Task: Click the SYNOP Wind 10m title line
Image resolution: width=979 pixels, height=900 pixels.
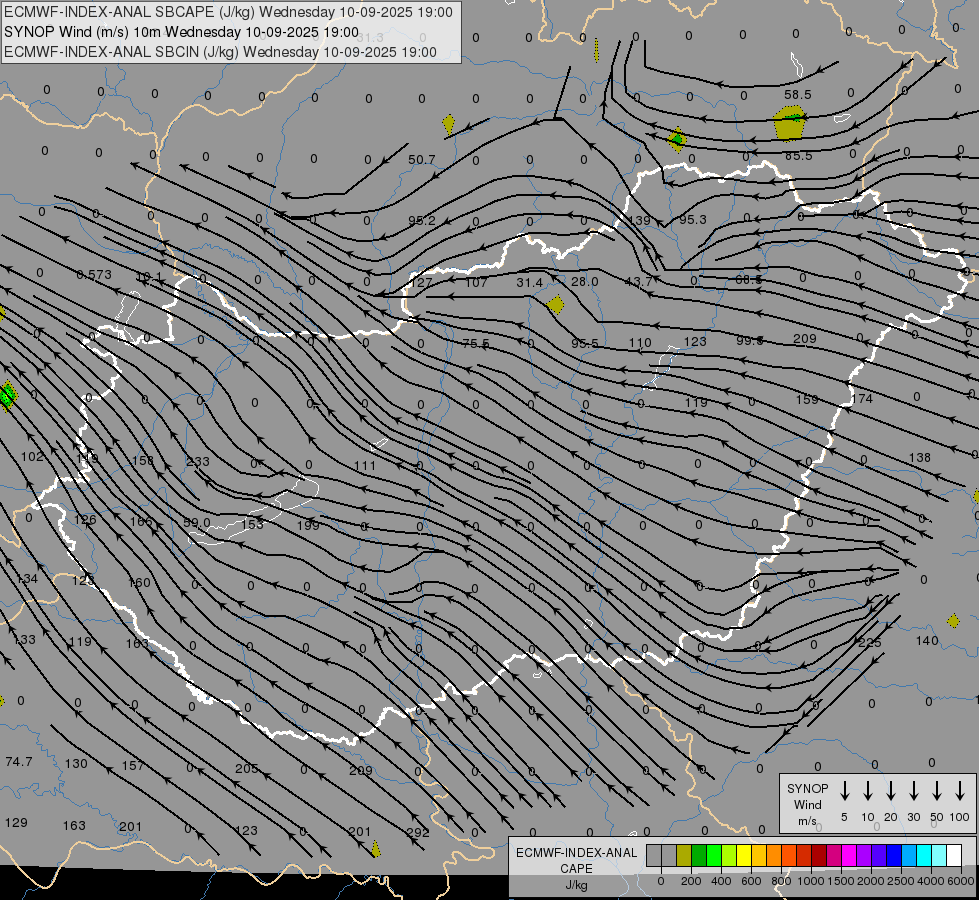Action: [x=181, y=32]
